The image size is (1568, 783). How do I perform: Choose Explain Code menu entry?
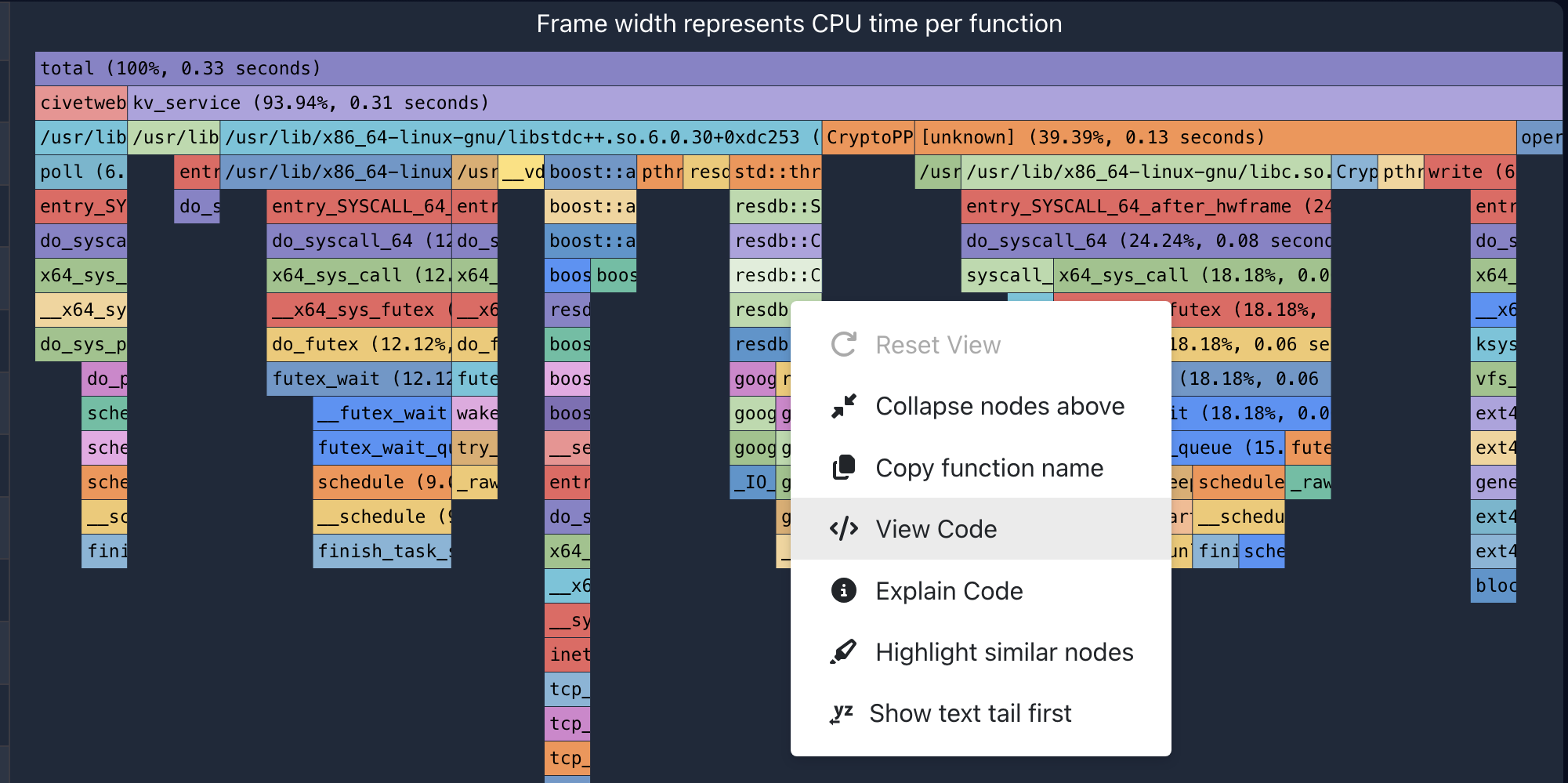click(981, 590)
